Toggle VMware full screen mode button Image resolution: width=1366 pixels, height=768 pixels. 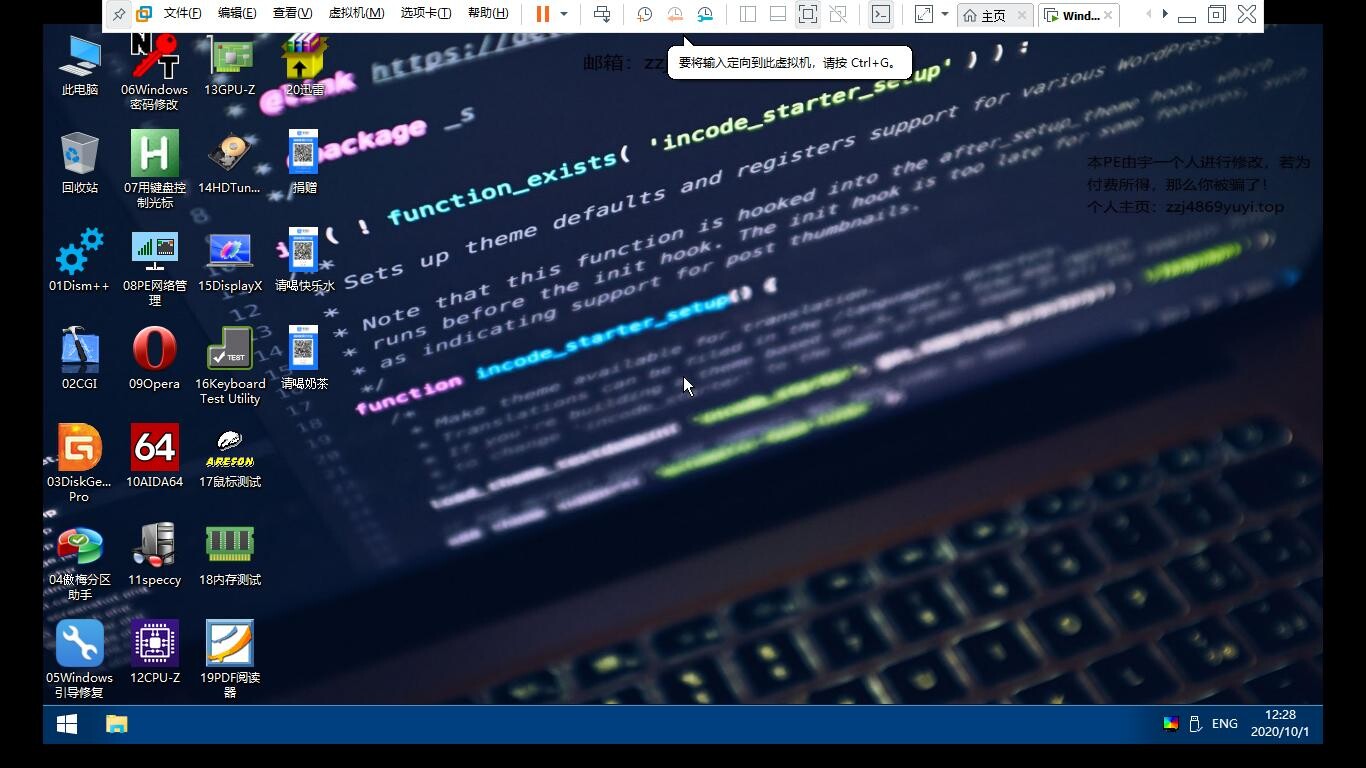[x=807, y=14]
